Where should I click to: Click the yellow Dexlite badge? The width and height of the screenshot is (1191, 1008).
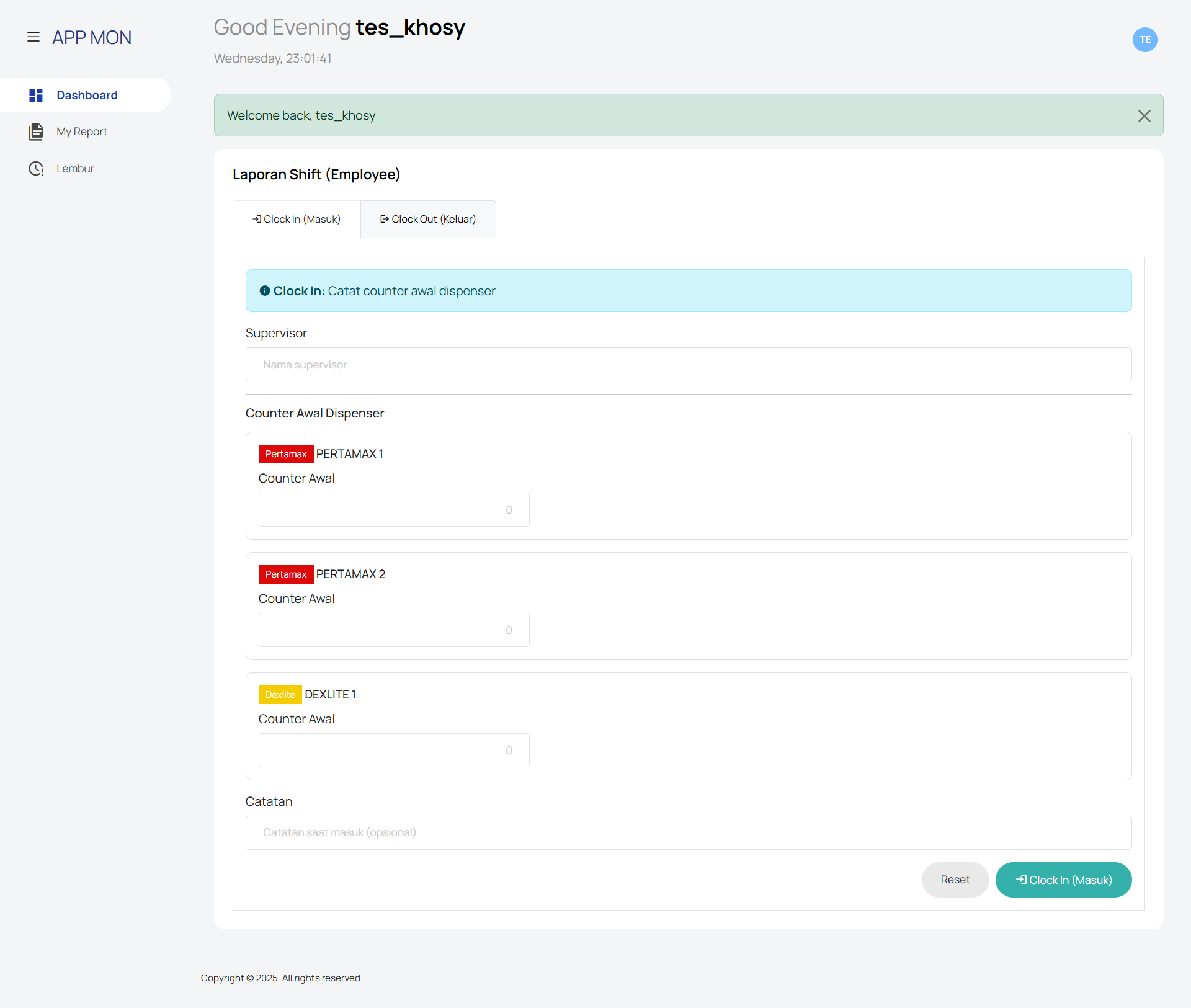[280, 695]
